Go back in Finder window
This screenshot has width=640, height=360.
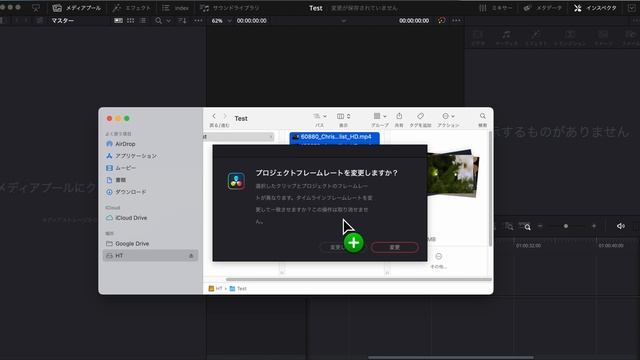[214, 116]
